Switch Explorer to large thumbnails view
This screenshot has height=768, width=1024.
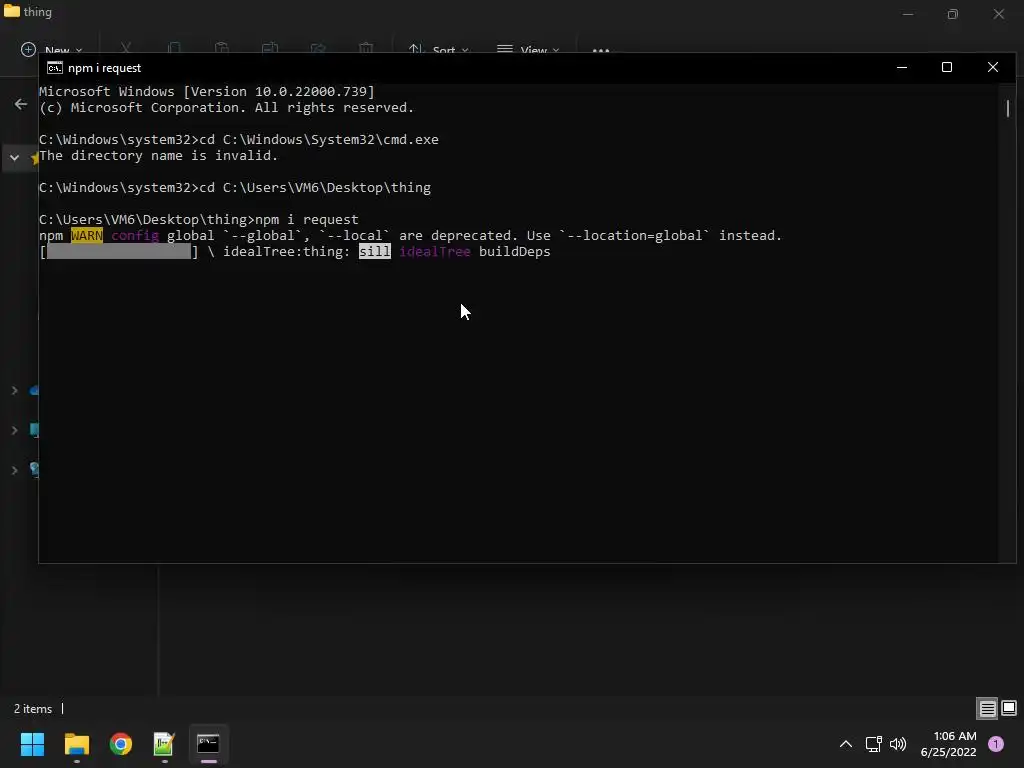click(1009, 708)
